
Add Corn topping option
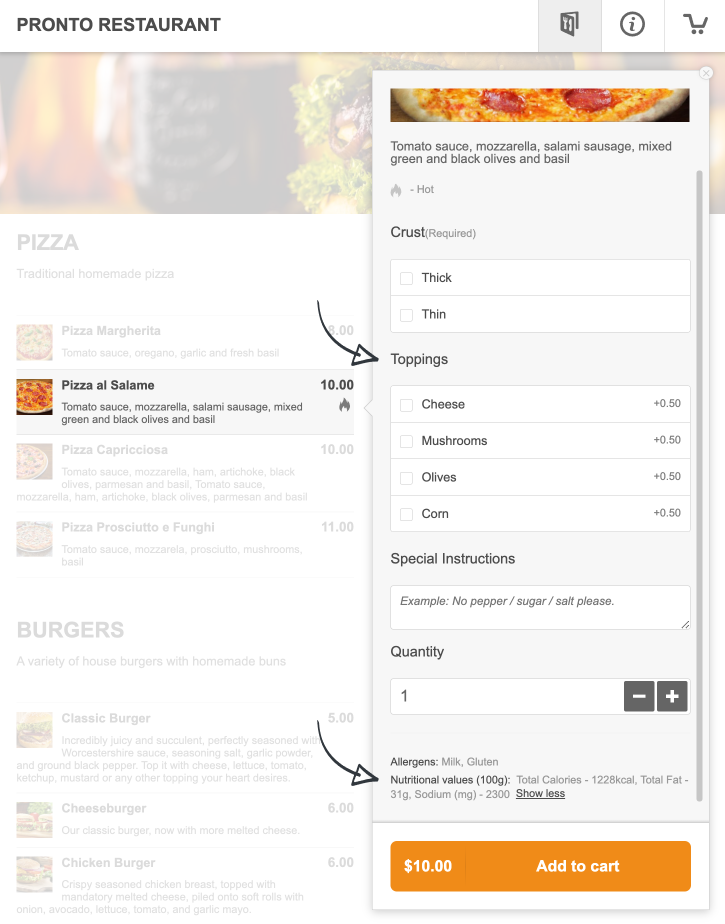[540, 514]
